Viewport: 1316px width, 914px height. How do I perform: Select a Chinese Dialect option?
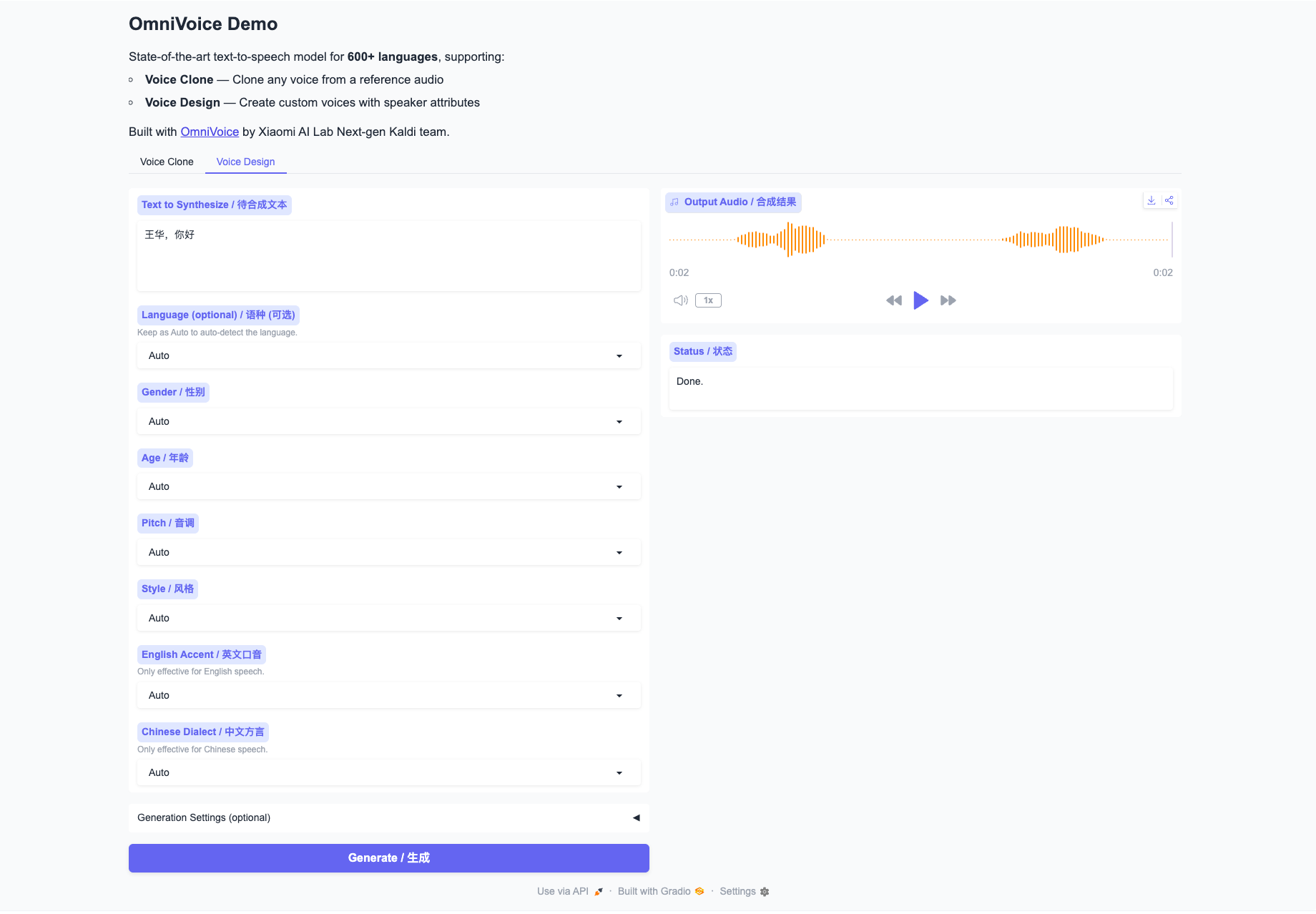click(388, 772)
